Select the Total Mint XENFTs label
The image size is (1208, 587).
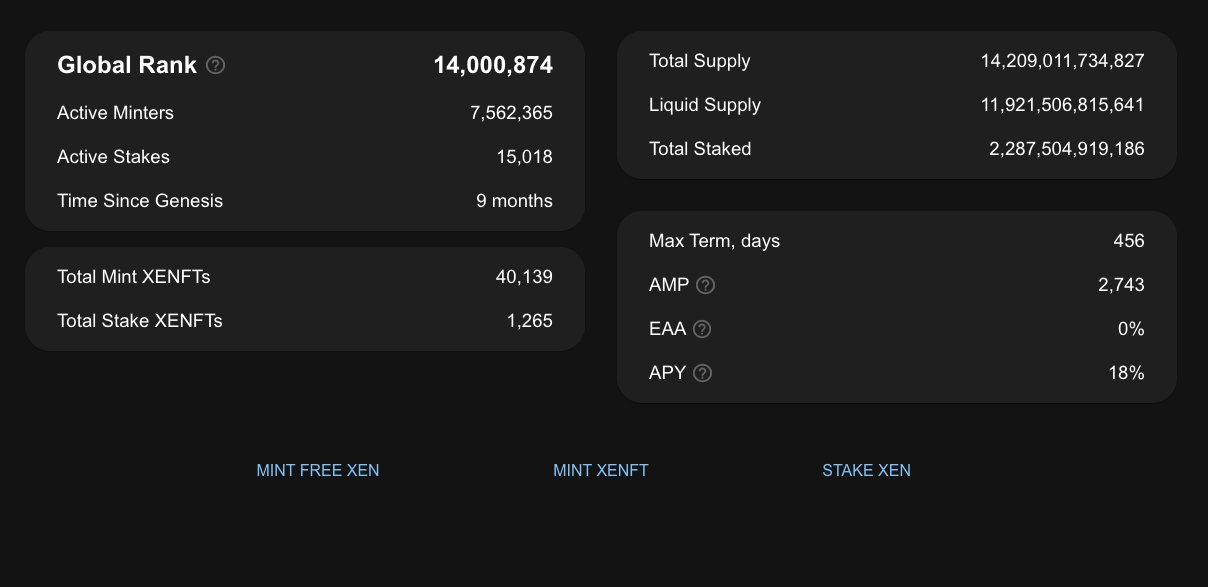click(x=134, y=277)
